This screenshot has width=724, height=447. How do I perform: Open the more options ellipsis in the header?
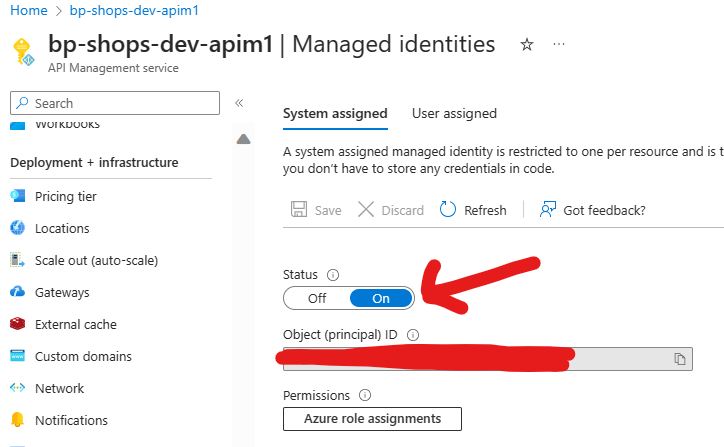click(x=559, y=44)
